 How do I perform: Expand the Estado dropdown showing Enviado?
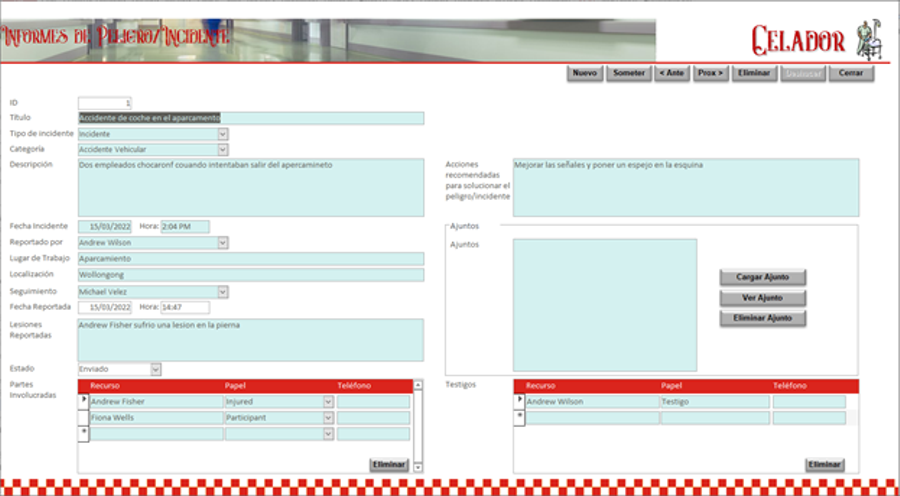(x=155, y=369)
